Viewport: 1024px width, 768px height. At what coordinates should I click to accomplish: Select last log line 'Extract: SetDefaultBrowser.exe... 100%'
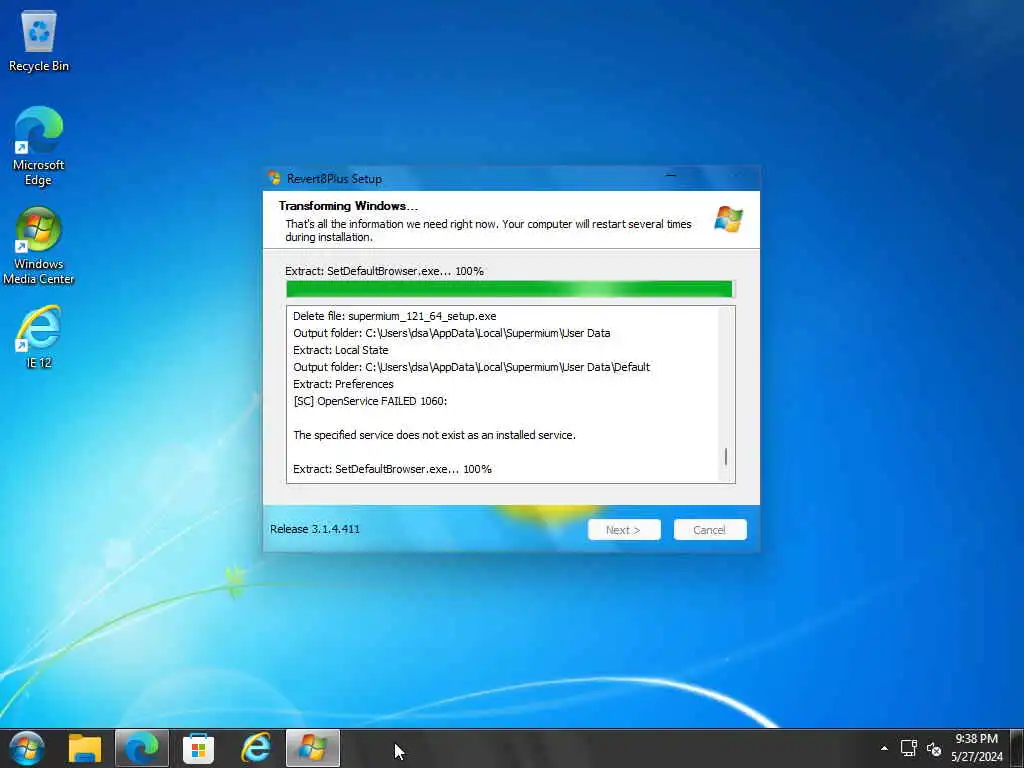392,469
